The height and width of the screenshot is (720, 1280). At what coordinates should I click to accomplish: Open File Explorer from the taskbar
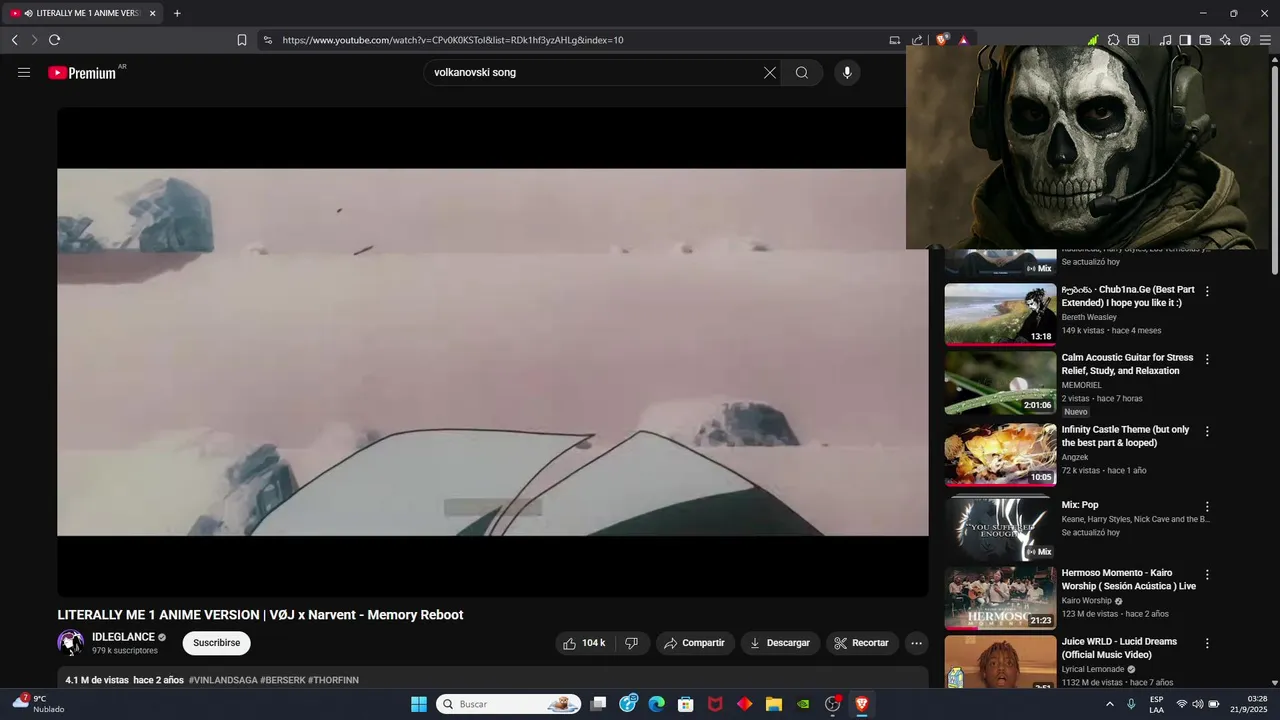coord(773,704)
